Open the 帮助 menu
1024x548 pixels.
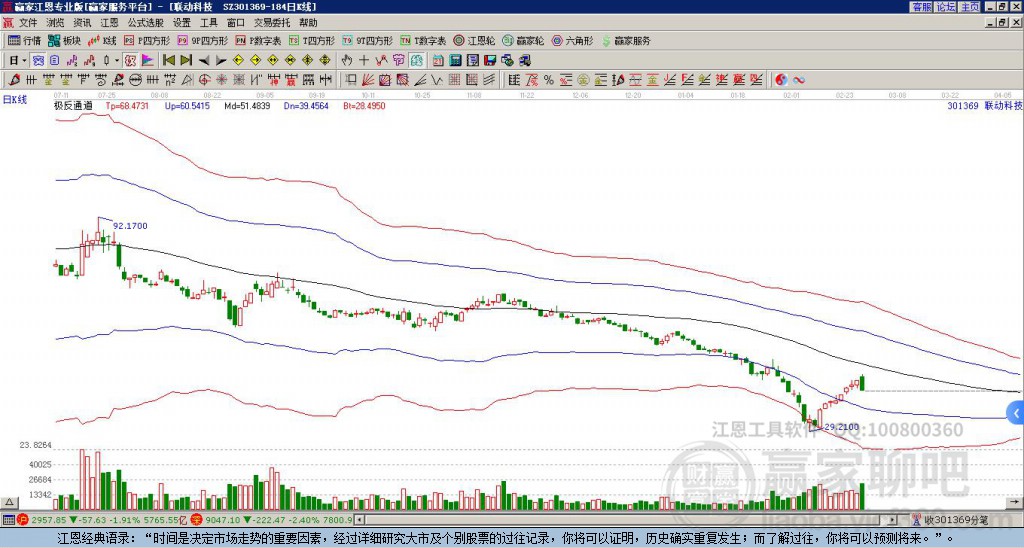point(308,23)
